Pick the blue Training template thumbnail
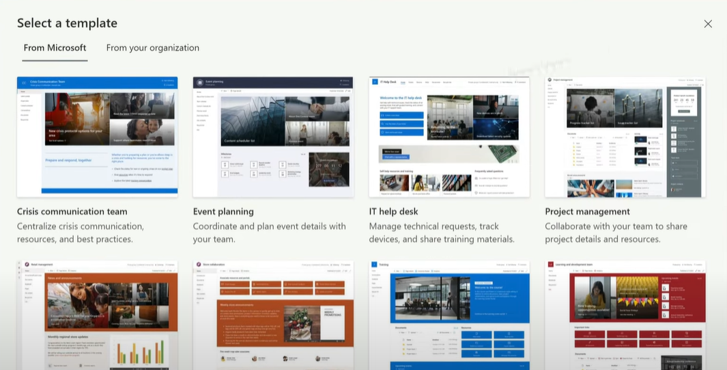Screen dimensions: 727x370 pyautogui.click(x=449, y=315)
